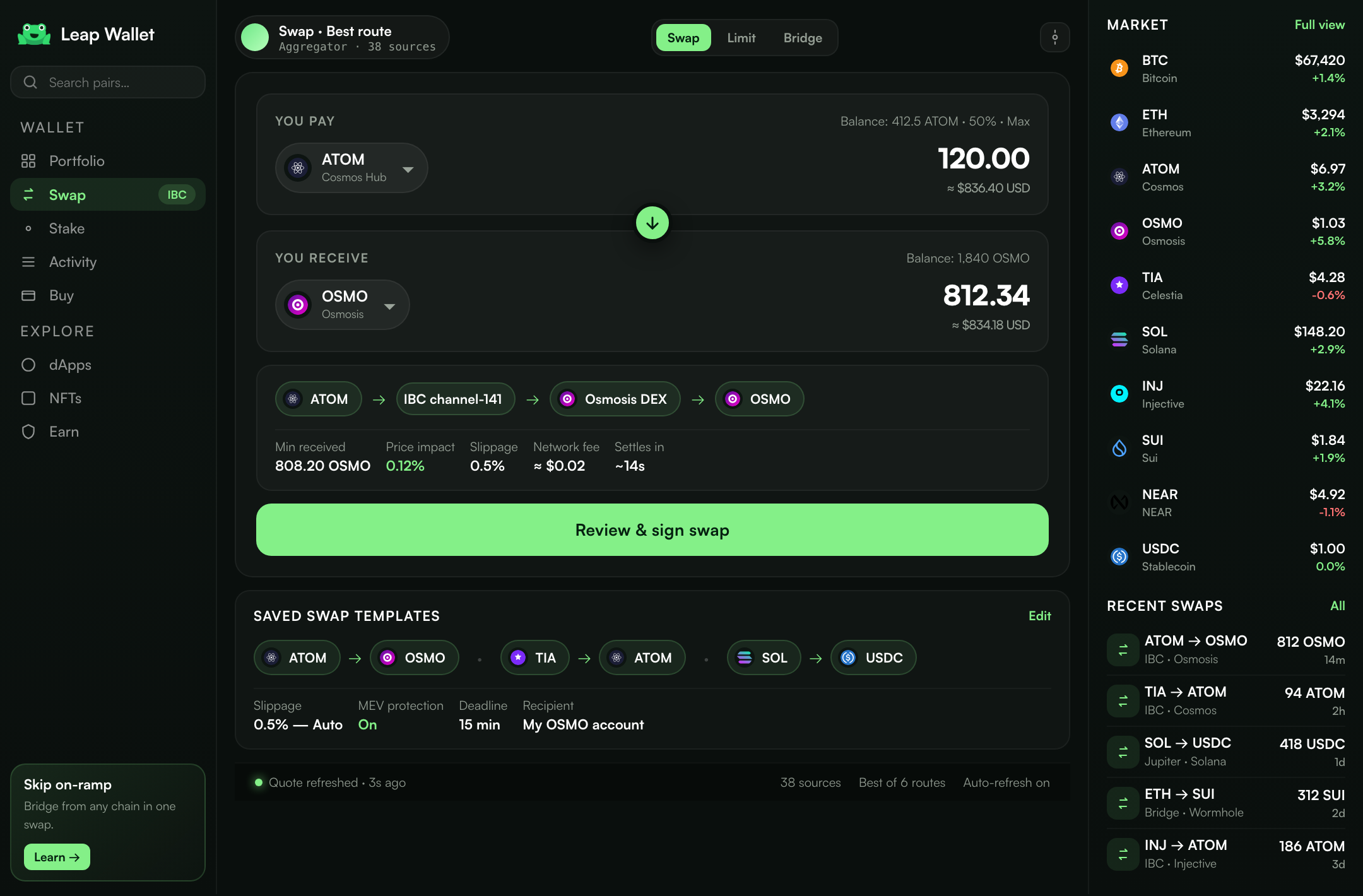Open the Slippage 0.5% route setting
The height and width of the screenshot is (896, 1363).
493,457
